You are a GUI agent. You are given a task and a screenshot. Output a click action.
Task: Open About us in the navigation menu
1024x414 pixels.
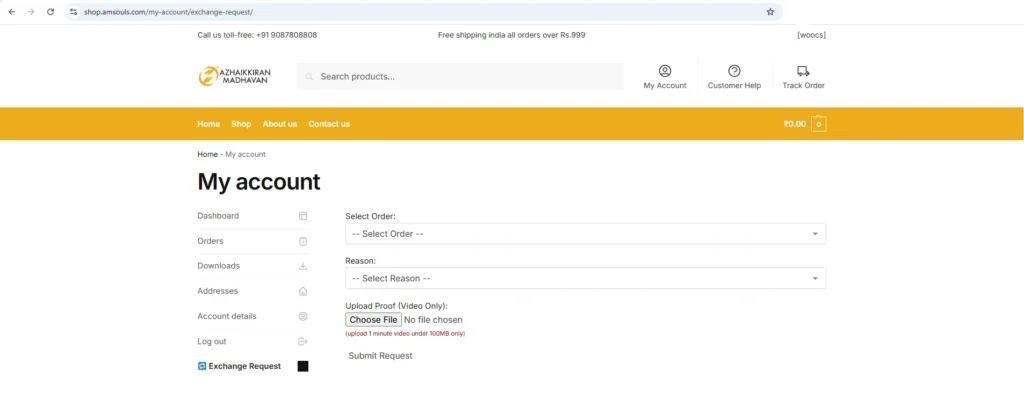(x=279, y=124)
